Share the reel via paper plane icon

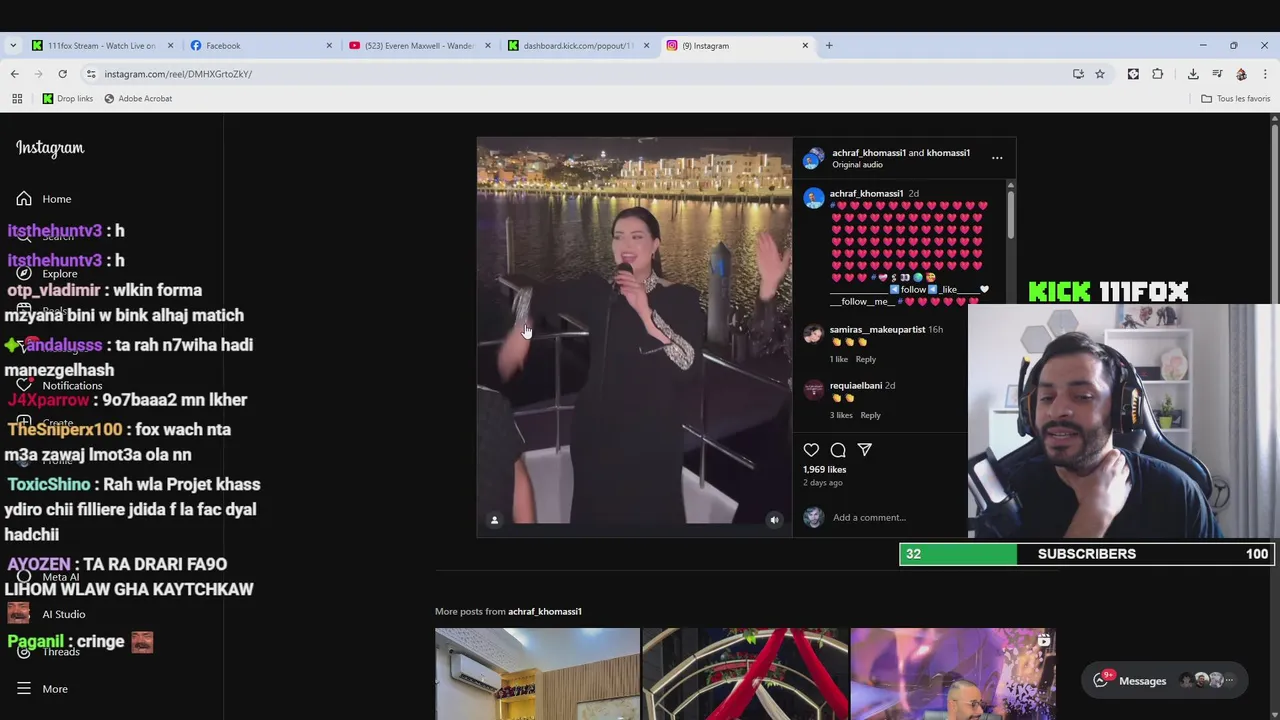point(865,450)
